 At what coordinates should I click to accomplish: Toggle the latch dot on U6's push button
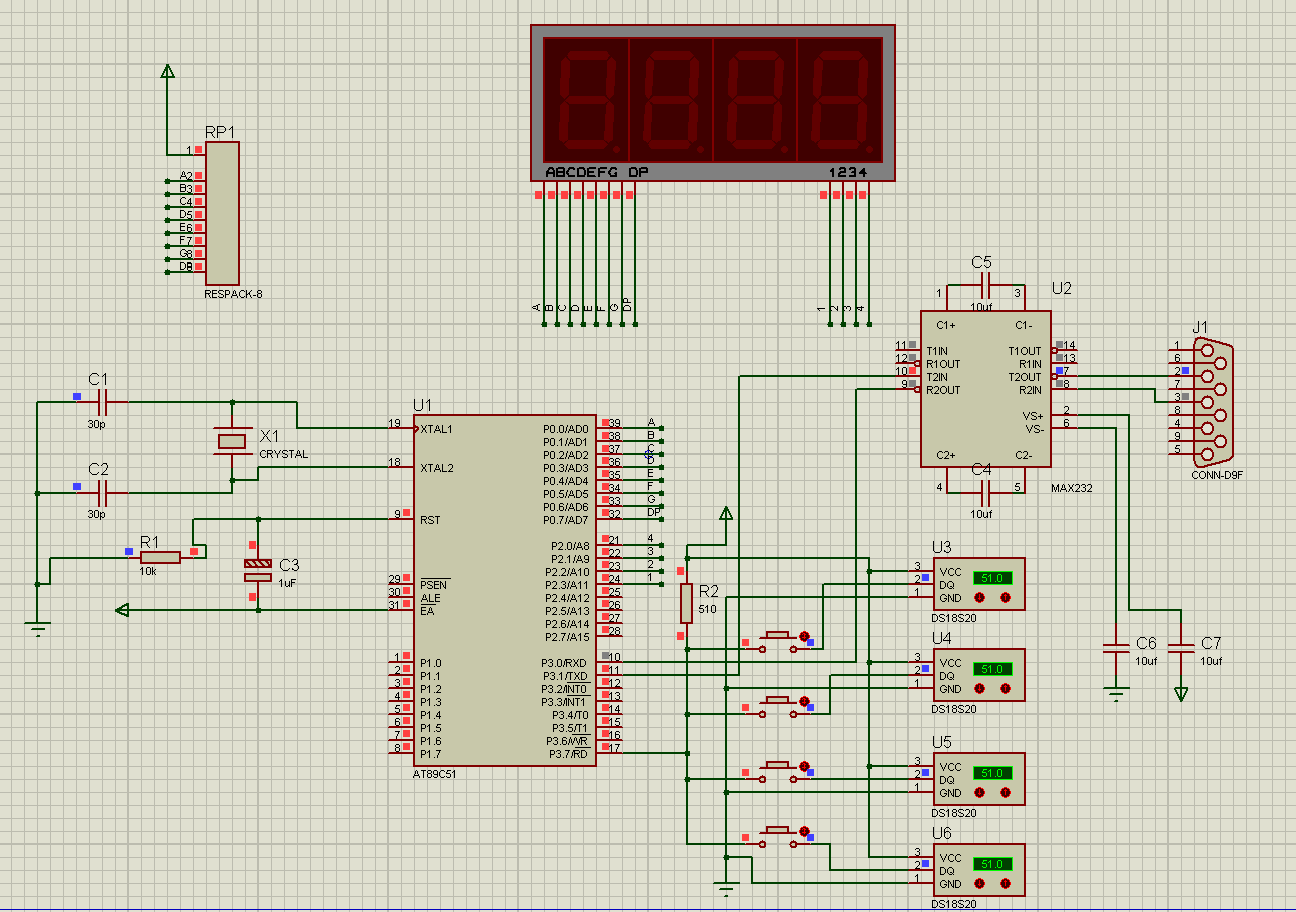[804, 830]
